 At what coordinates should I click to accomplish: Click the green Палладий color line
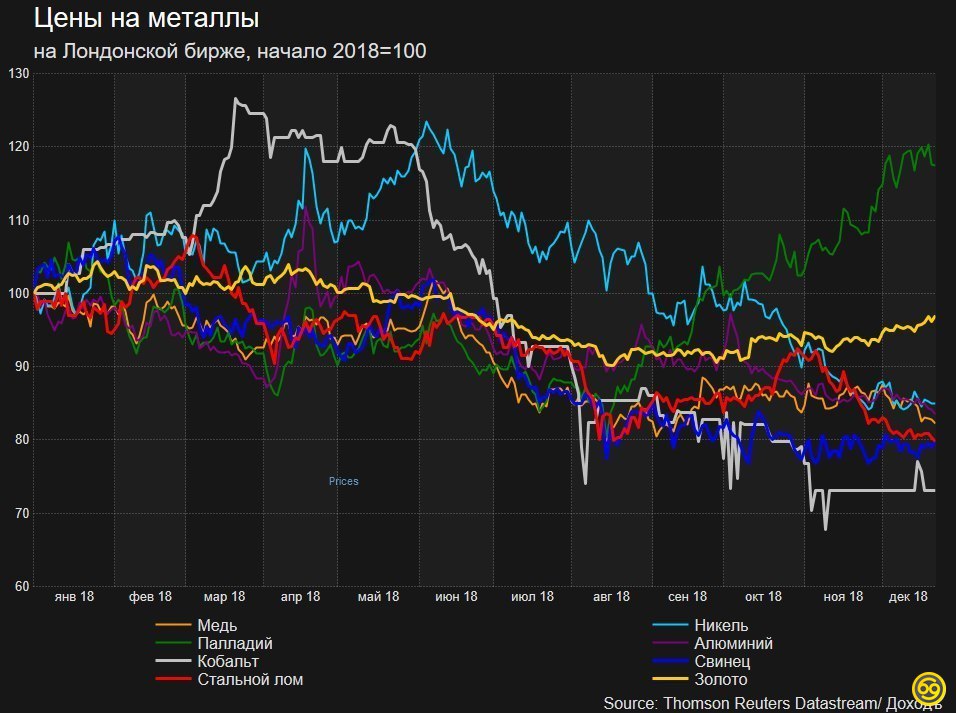pyautogui.click(x=173, y=643)
